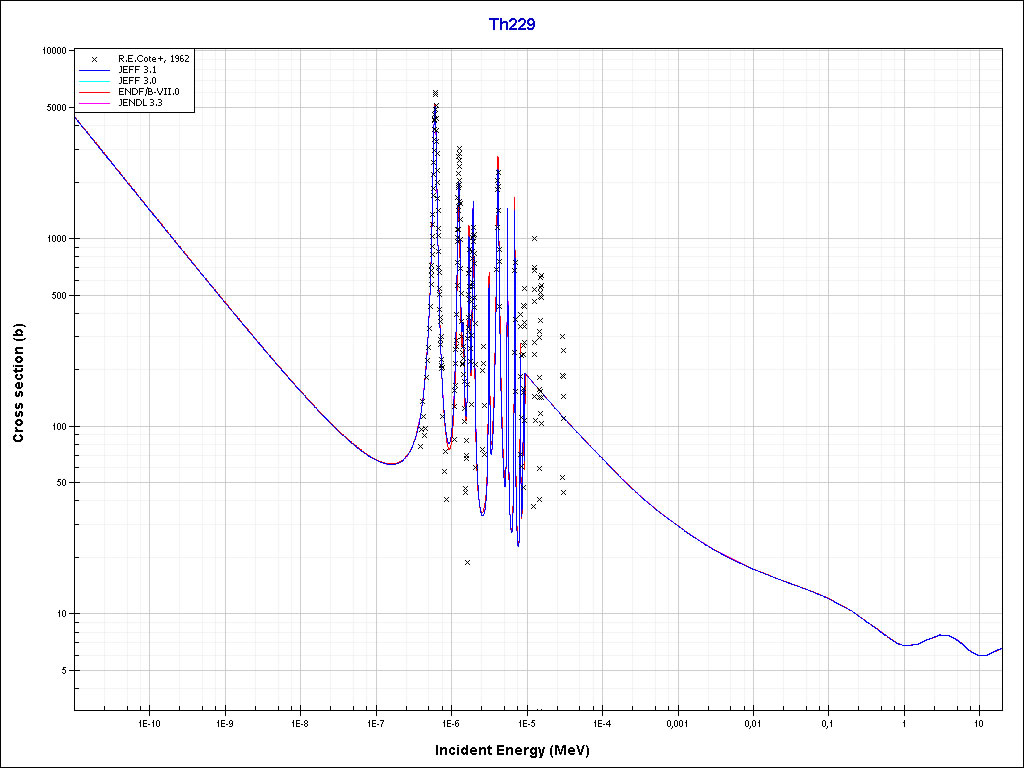
Task: Click the 1E-10 tick label on the x-axis
Action: (148, 723)
